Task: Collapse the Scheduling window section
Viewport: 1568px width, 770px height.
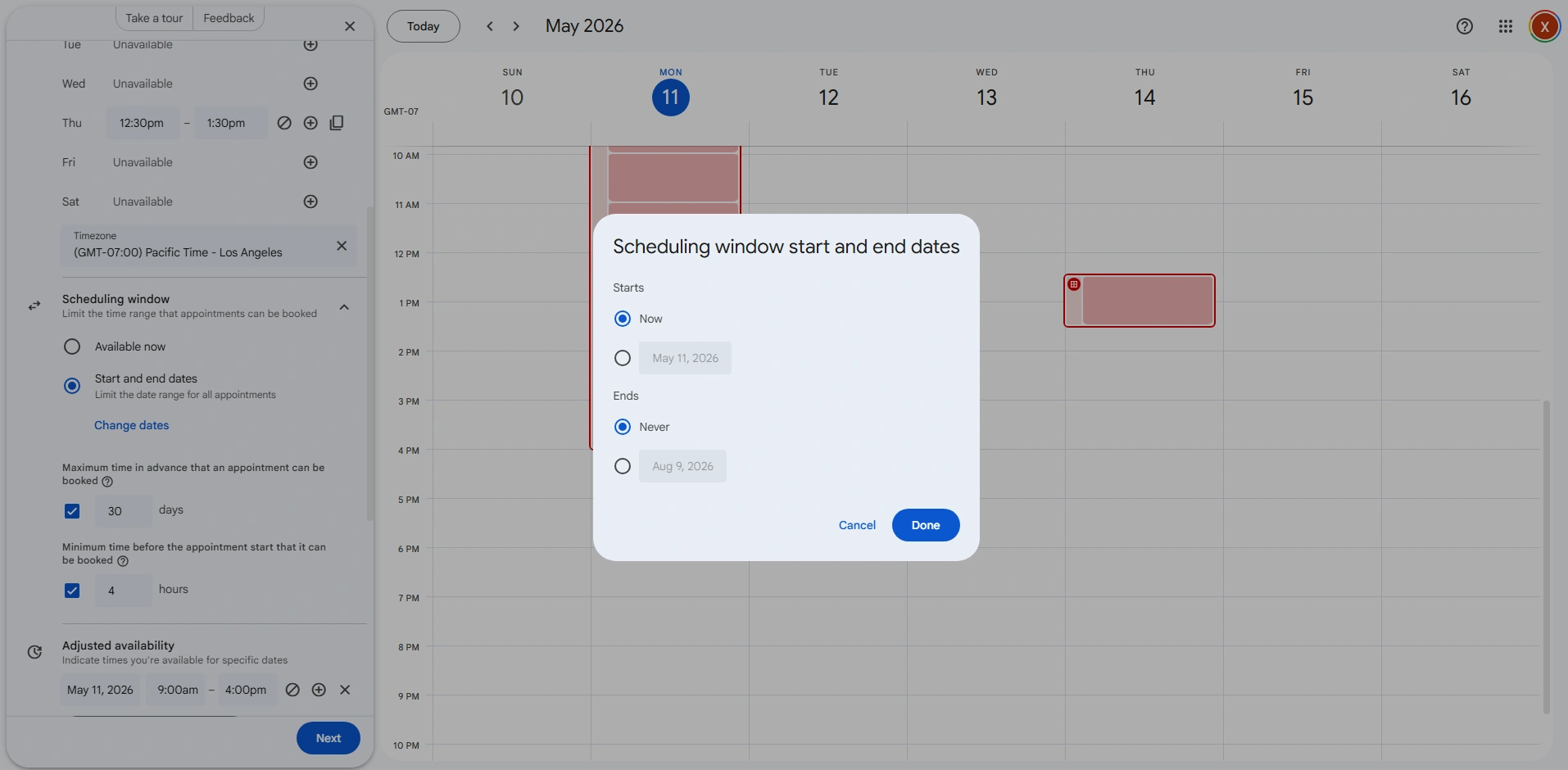Action: [x=344, y=307]
